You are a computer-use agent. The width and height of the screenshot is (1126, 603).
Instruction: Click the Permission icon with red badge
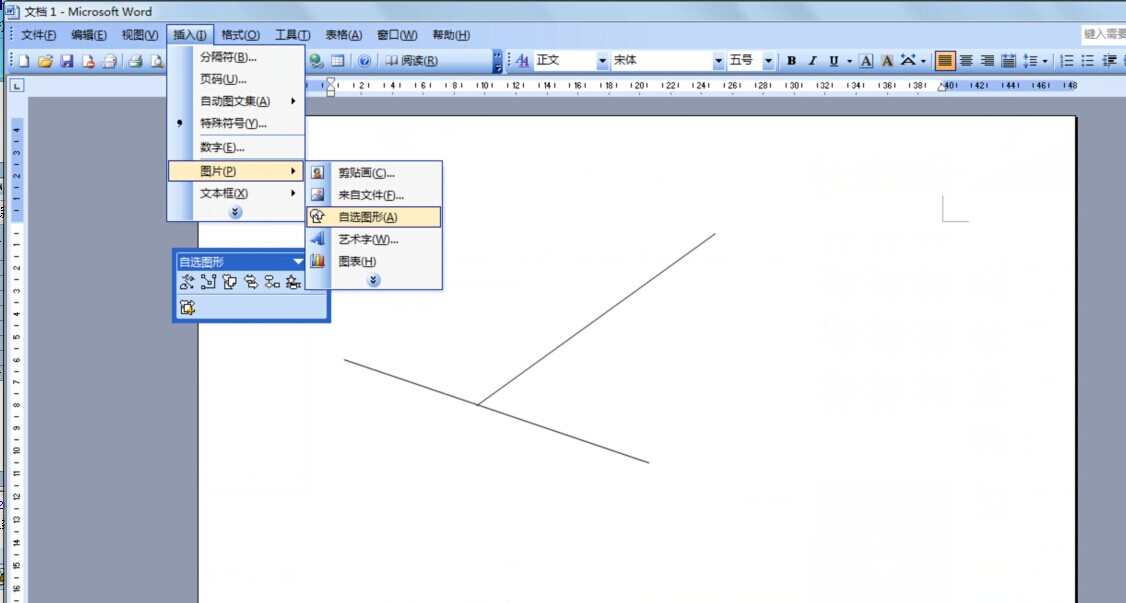tap(88, 61)
